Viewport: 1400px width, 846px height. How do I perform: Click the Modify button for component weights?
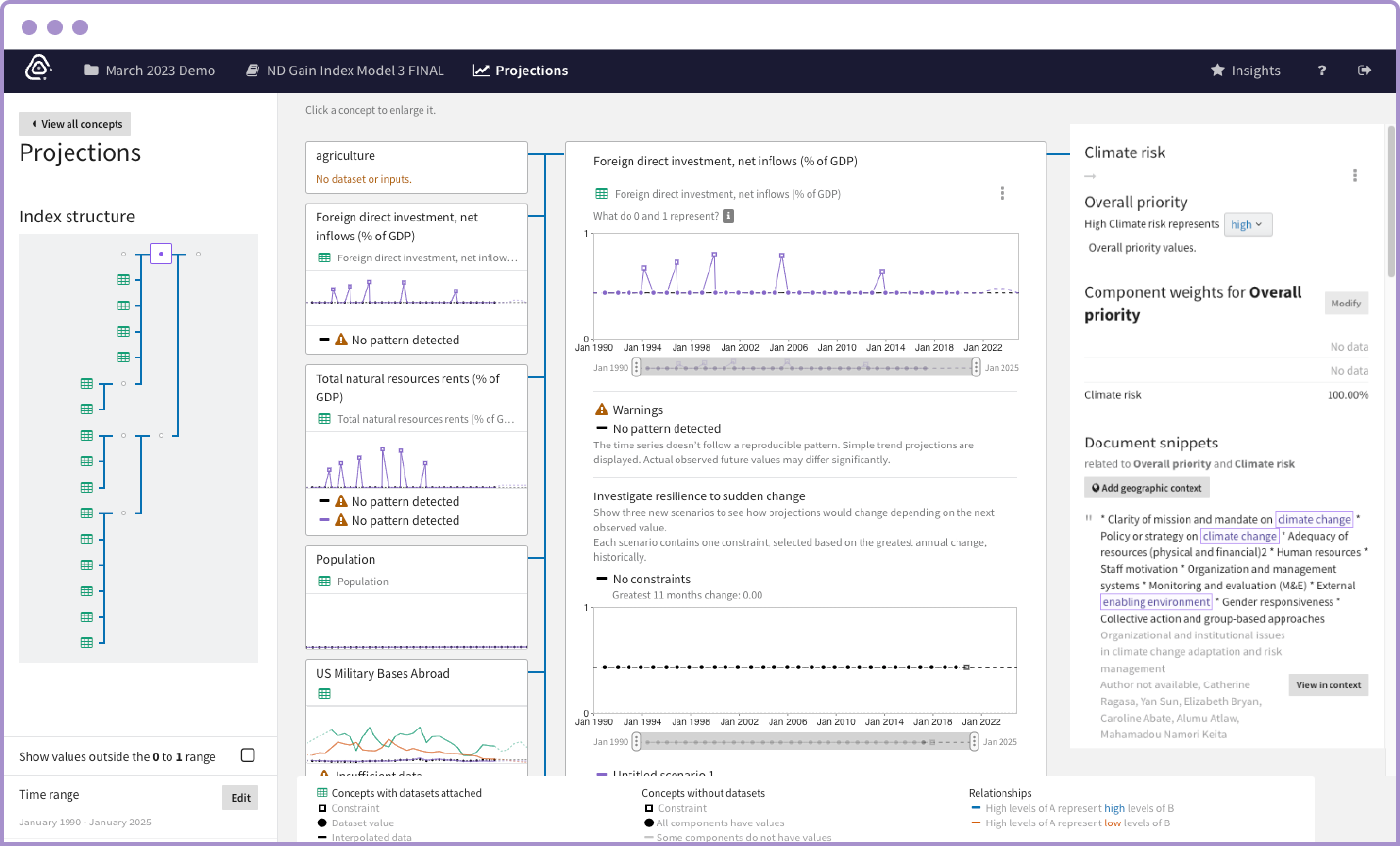coord(1345,304)
